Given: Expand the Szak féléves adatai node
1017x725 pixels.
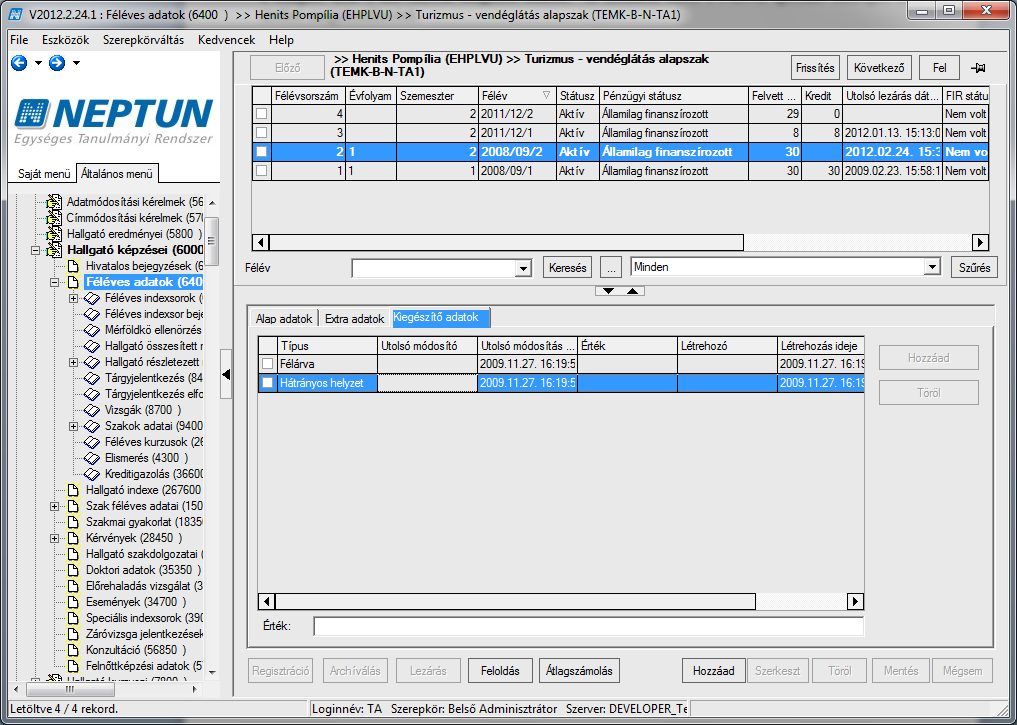Looking at the screenshot, I should [54, 506].
